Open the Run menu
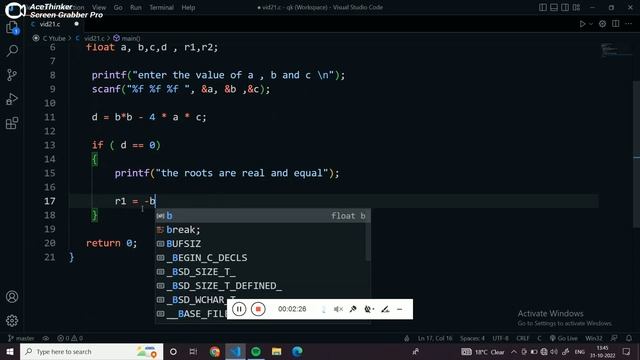This screenshot has width=640, height=360. 136,7
